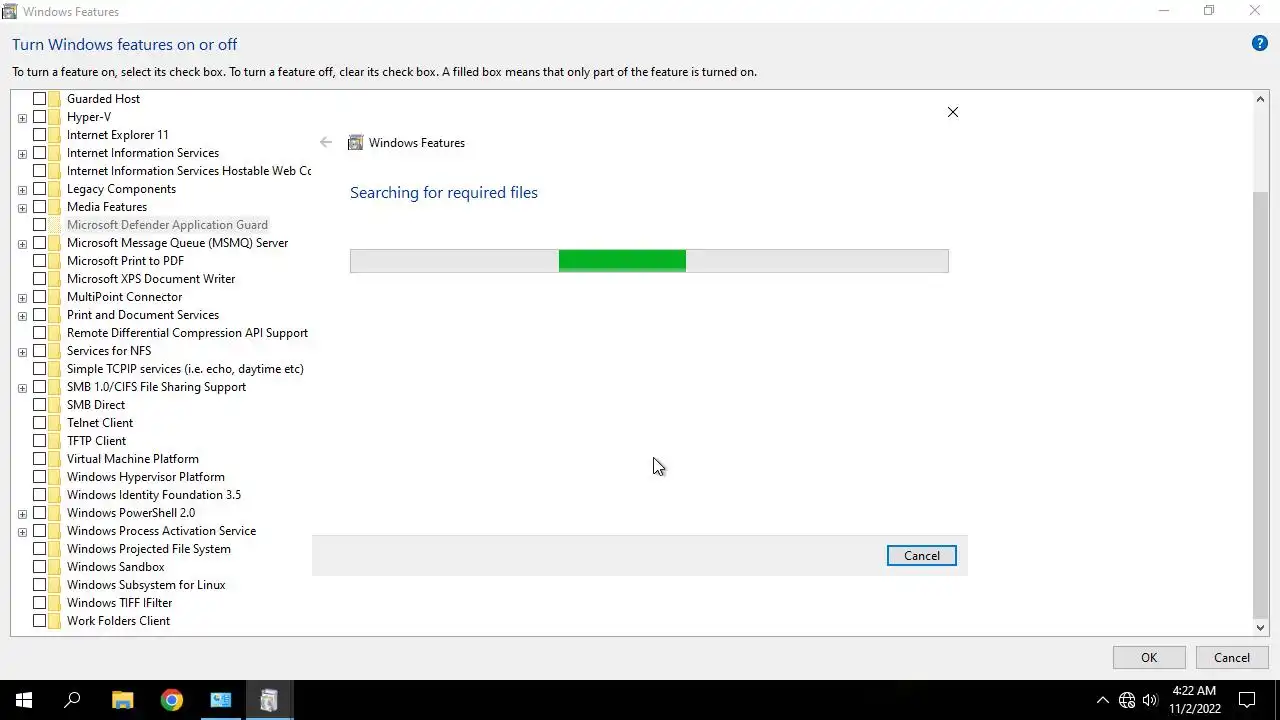Enable the Internet Explorer 11 checkbox
Image resolution: width=1280 pixels, height=720 pixels.
point(40,135)
